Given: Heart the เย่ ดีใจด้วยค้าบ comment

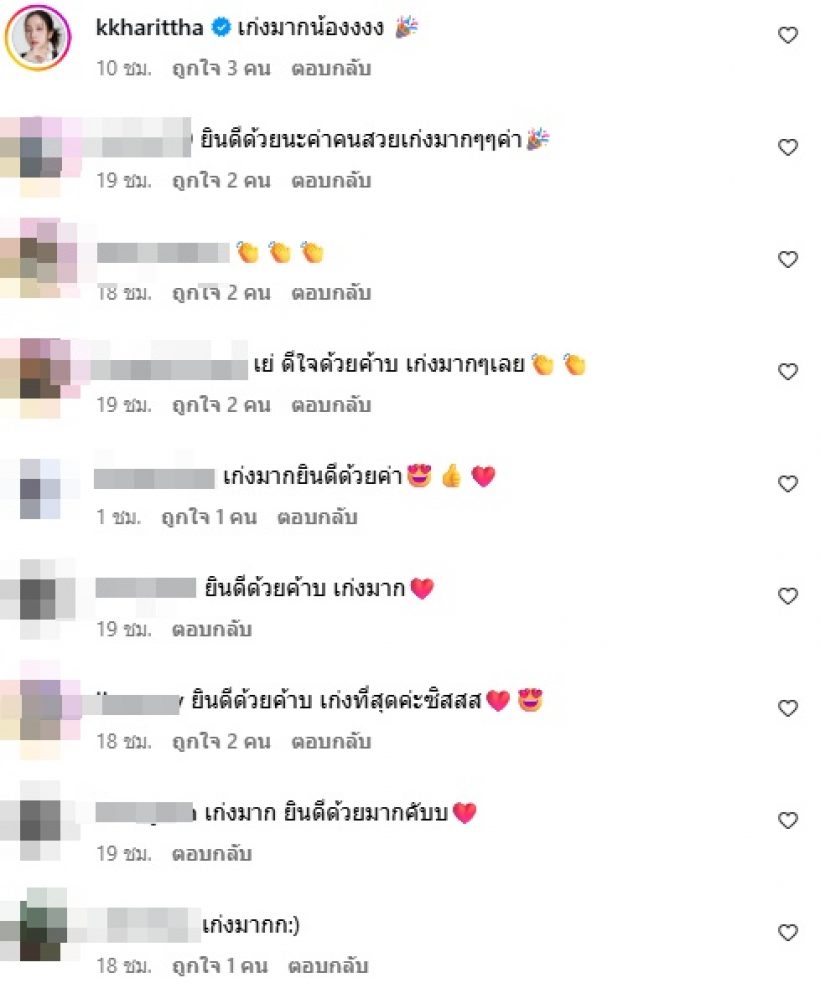Looking at the screenshot, I should click(787, 372).
